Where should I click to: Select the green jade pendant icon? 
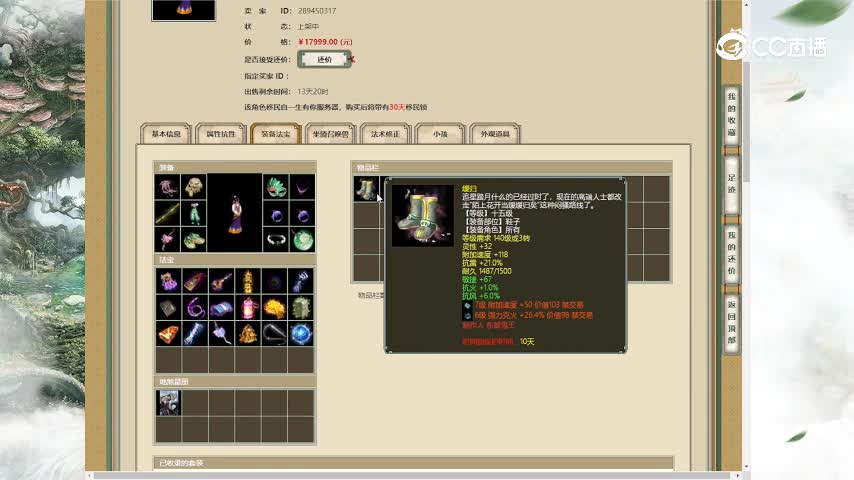(x=302, y=240)
